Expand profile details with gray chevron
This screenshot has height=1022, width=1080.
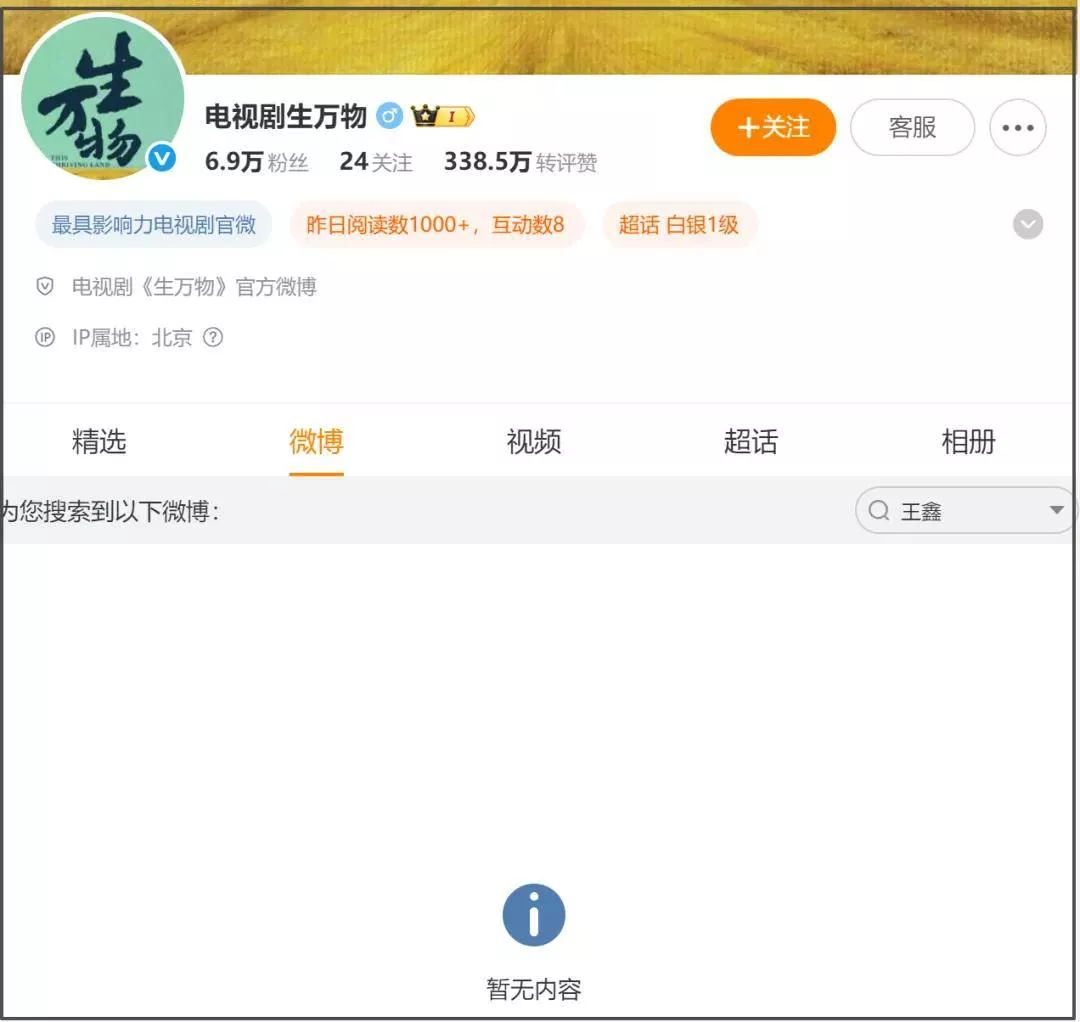[1027, 225]
